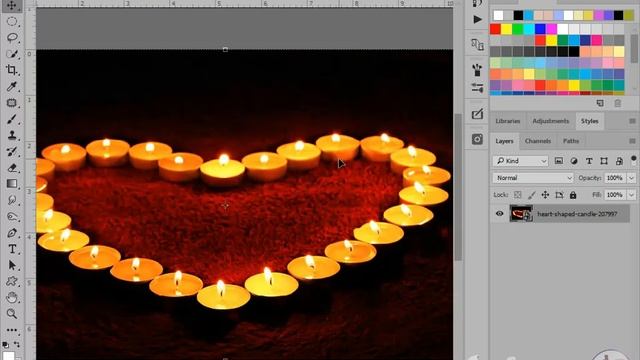
Task: Toggle filter for type layers
Action: pyautogui.click(x=589, y=161)
